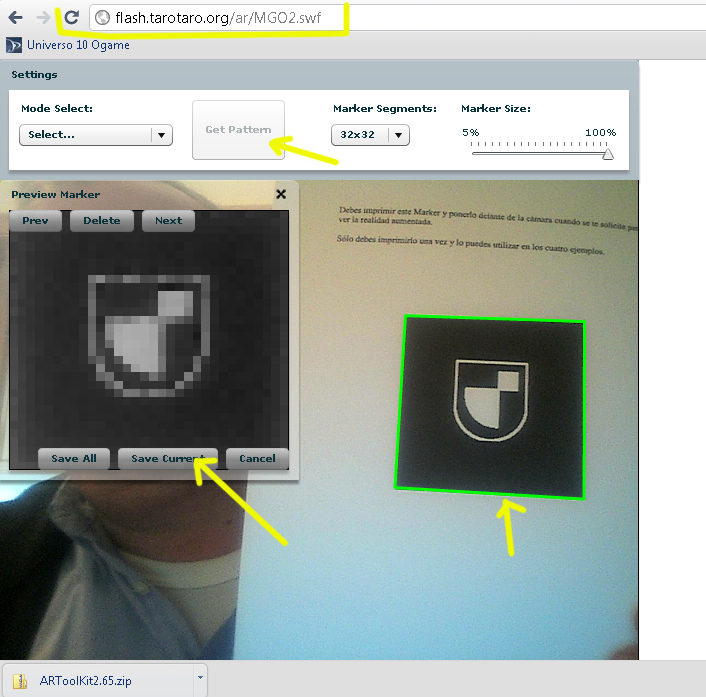Reload the page with the refresh icon
The image size is (706, 697).
tap(72, 18)
